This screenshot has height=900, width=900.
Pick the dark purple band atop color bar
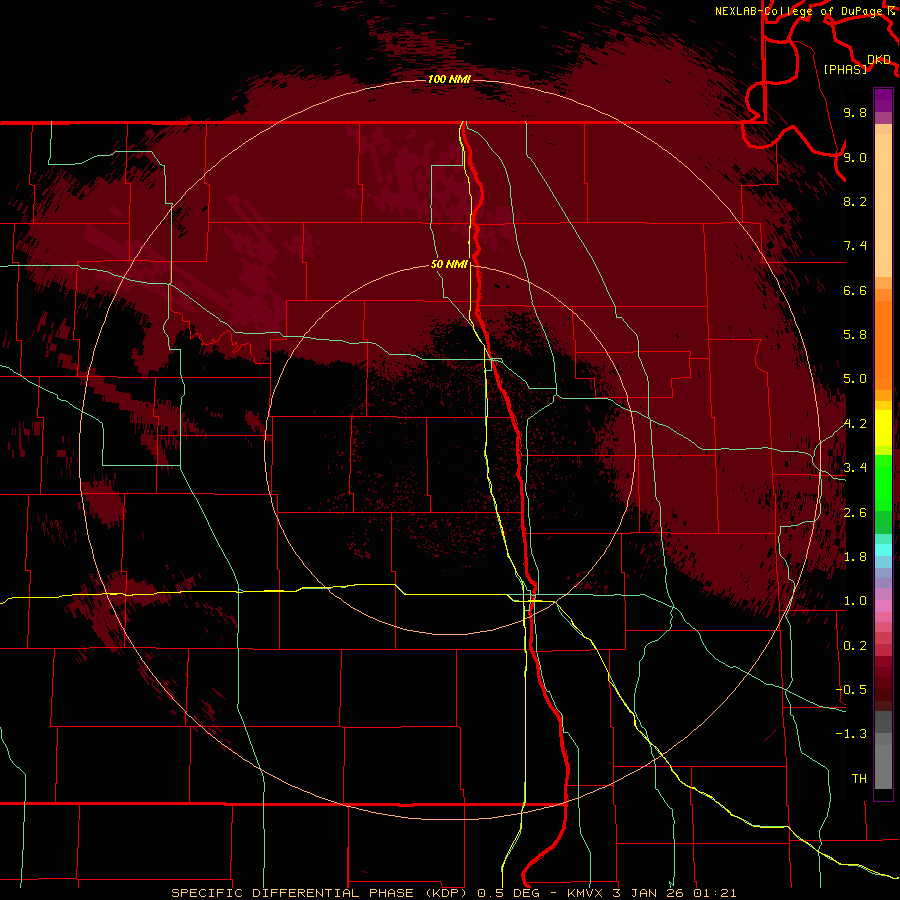tap(883, 100)
